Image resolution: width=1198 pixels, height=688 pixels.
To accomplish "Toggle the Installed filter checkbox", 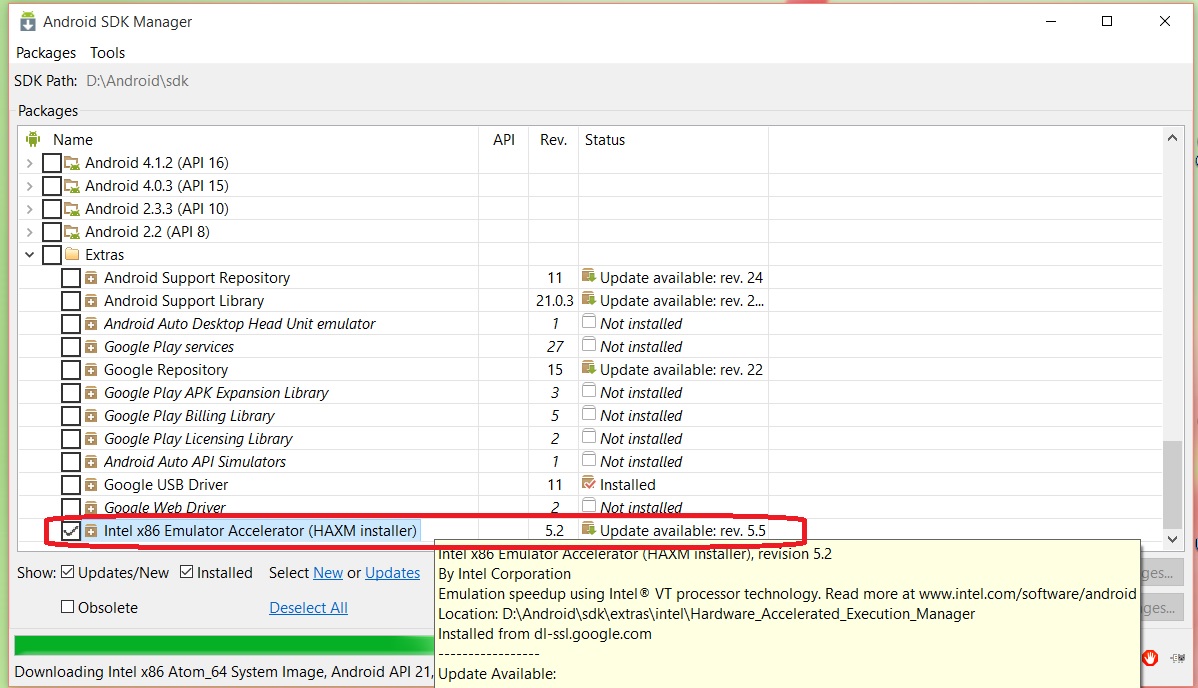I will click(186, 572).
